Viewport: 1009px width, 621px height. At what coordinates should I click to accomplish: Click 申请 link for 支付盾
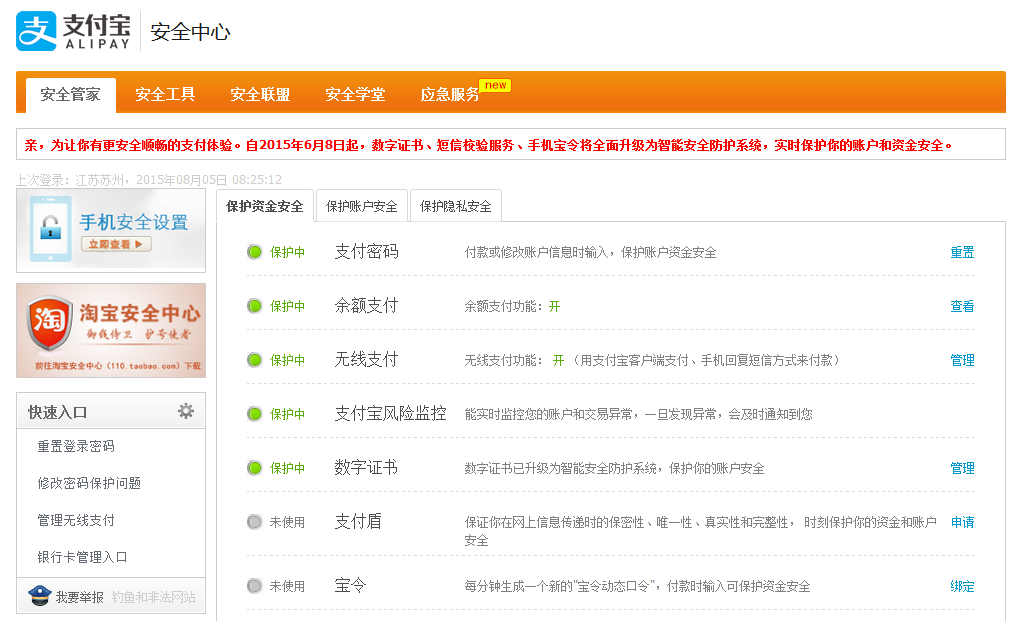tap(962, 522)
